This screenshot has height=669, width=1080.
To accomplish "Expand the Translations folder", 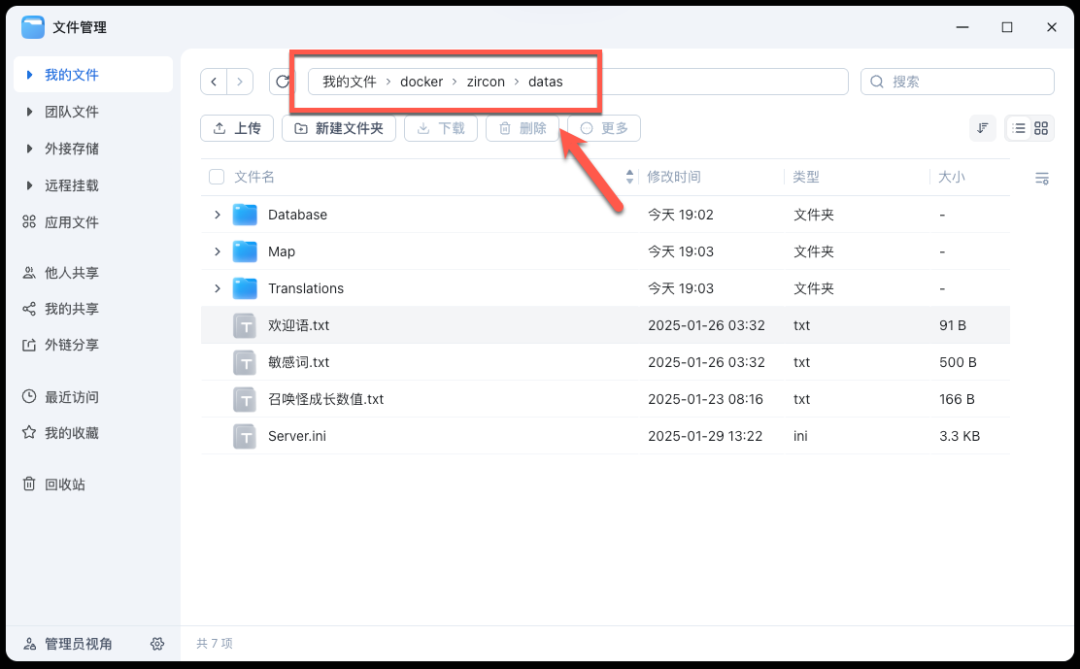I will point(218,288).
